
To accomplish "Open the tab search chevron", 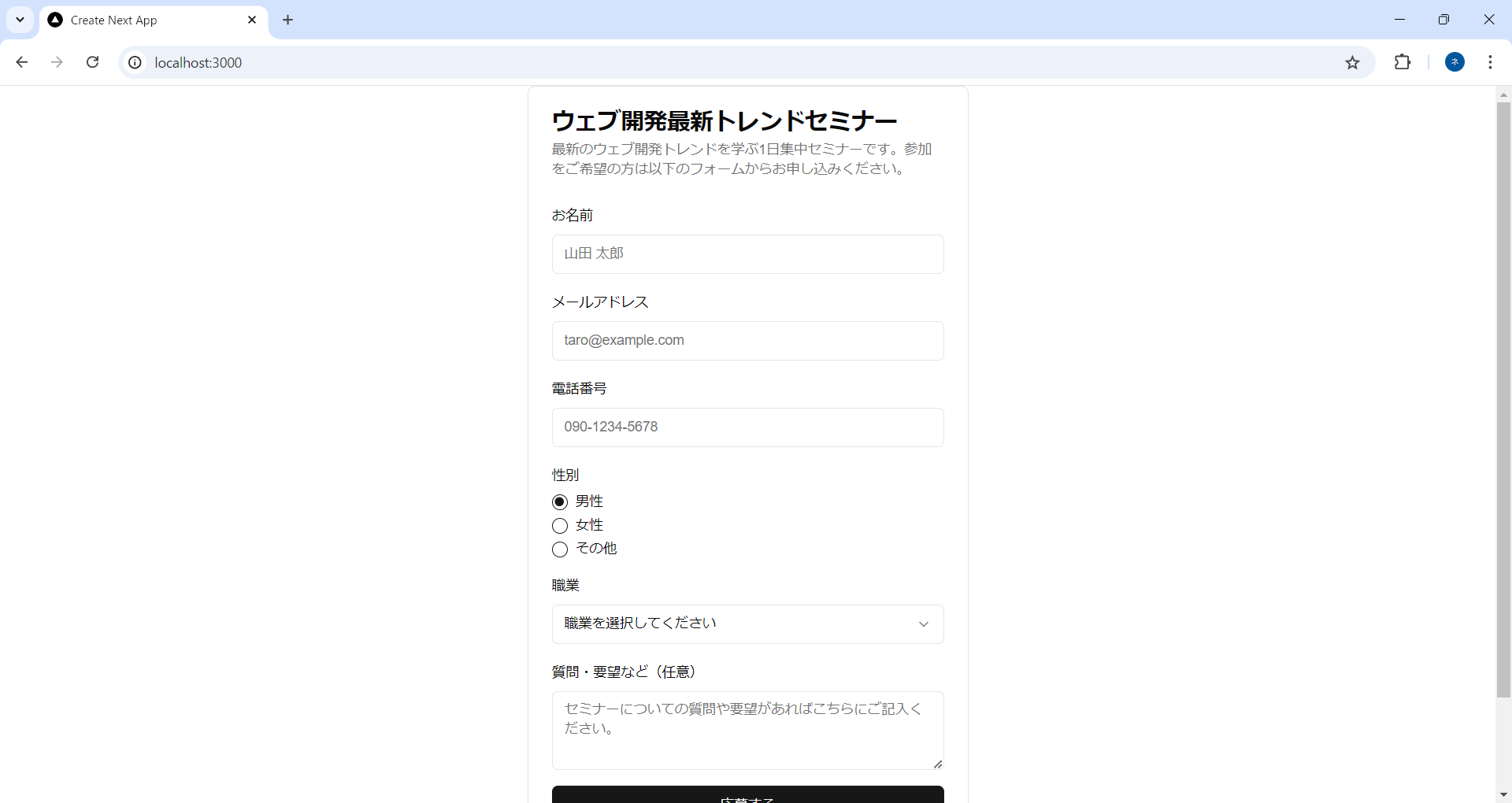I will click(20, 20).
